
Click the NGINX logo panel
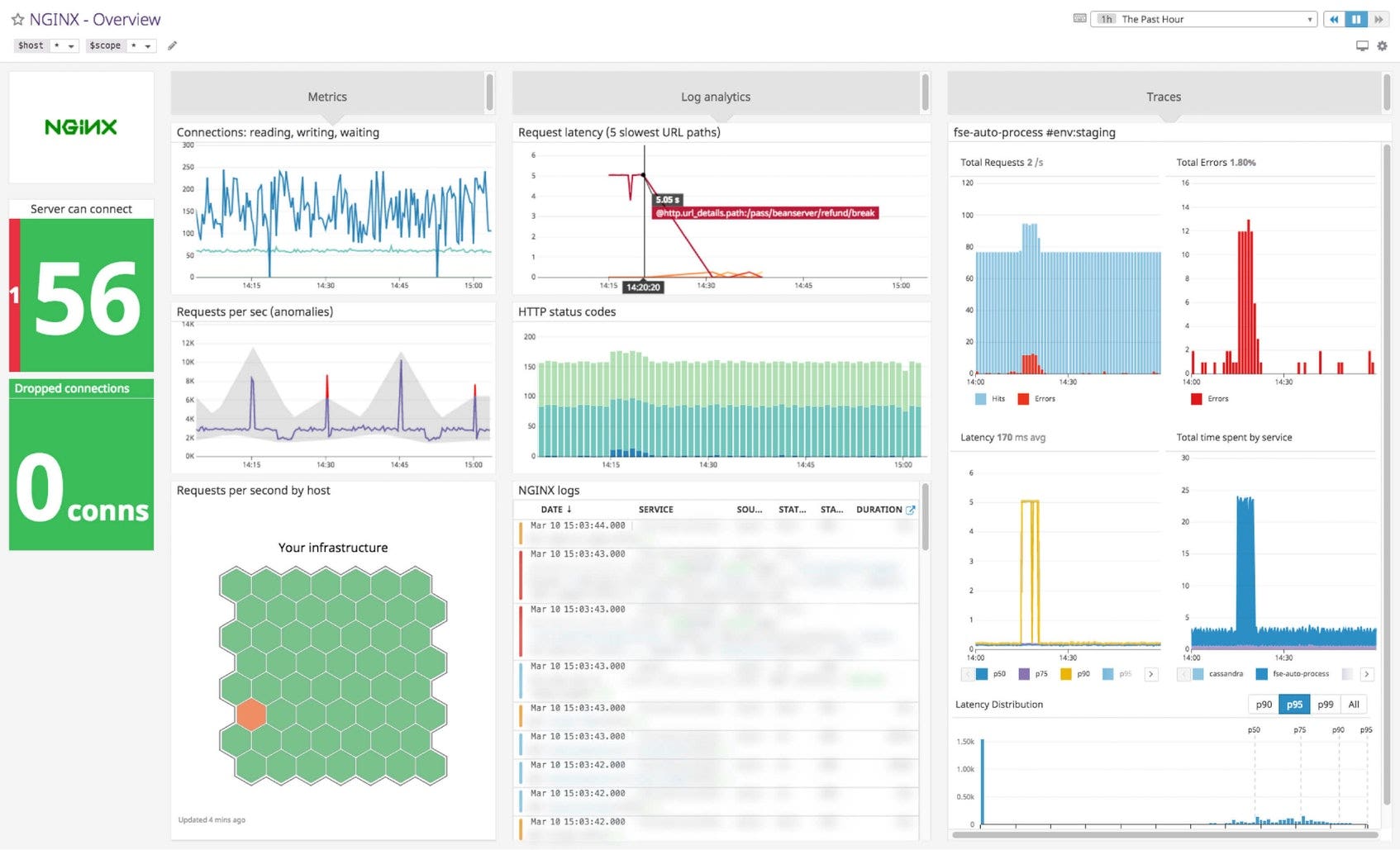pos(80,126)
